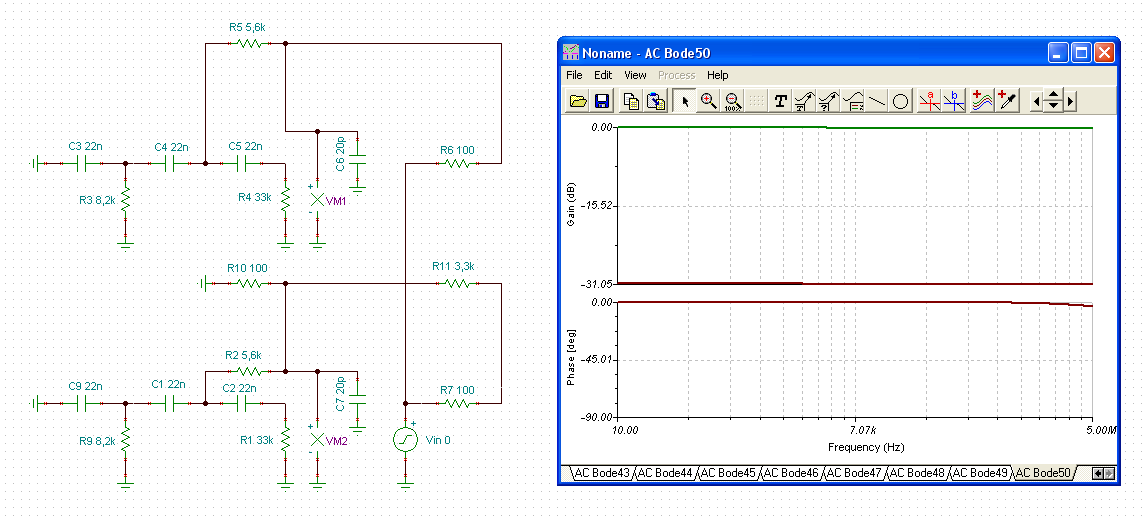
Task: Save the diagram with the floppy icon
Action: point(602,102)
